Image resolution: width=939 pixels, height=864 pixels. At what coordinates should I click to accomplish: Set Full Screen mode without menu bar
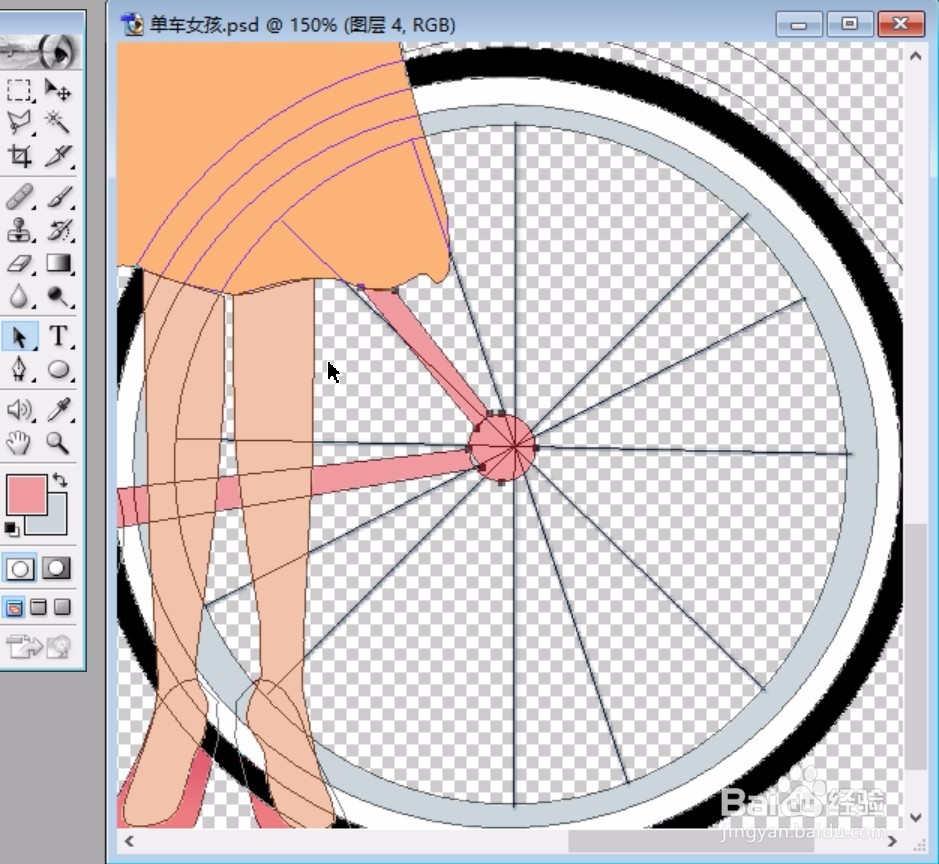pyautogui.click(x=62, y=608)
